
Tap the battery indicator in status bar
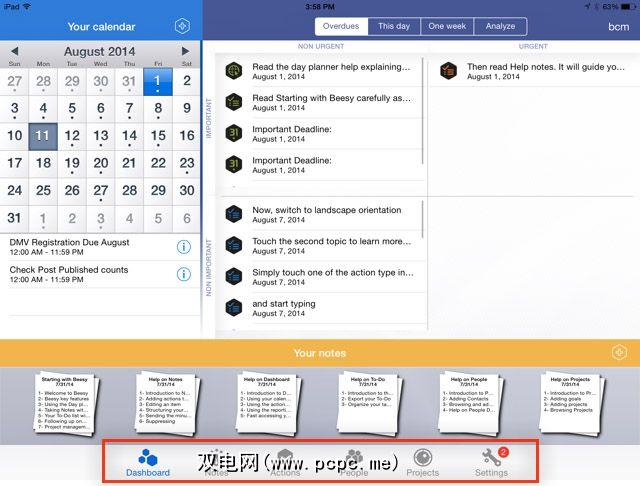tap(627, 7)
